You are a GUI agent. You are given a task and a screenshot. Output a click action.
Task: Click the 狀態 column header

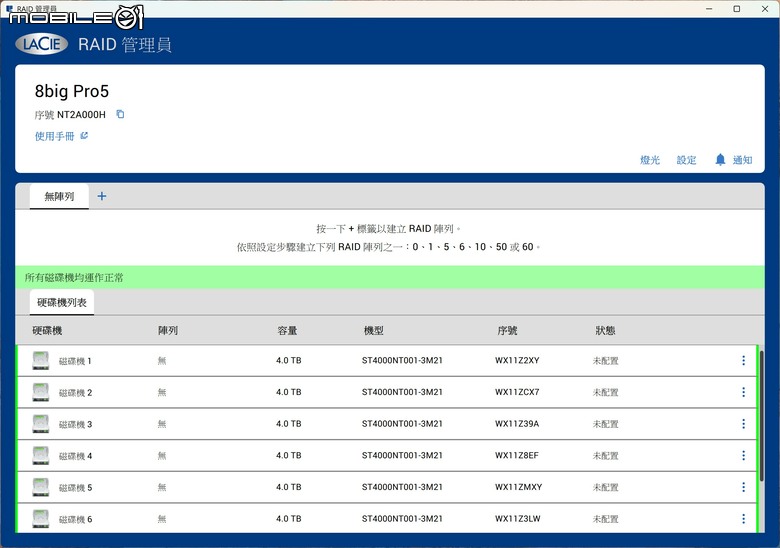point(605,331)
